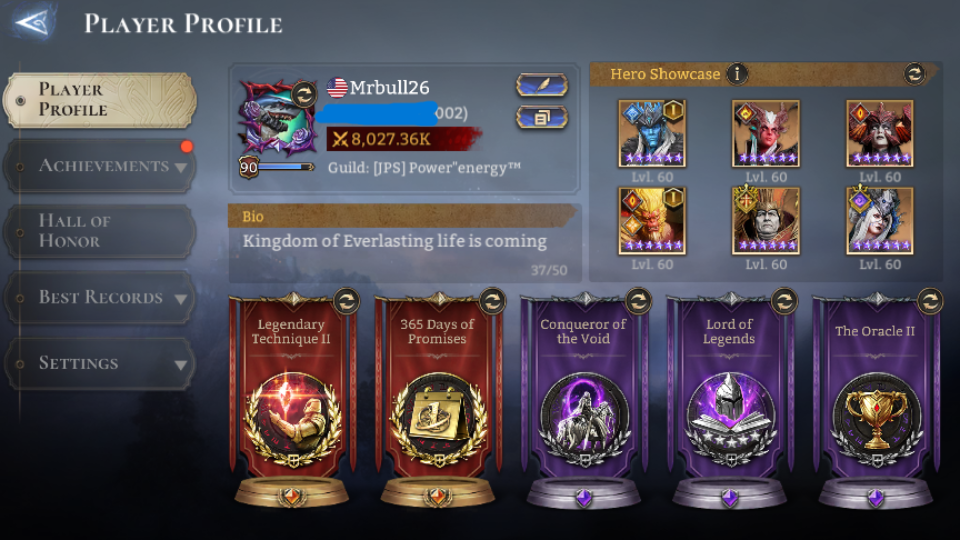Screen dimensions: 960x540
Task: Change avatar using the swap icon
Action: (x=304, y=94)
